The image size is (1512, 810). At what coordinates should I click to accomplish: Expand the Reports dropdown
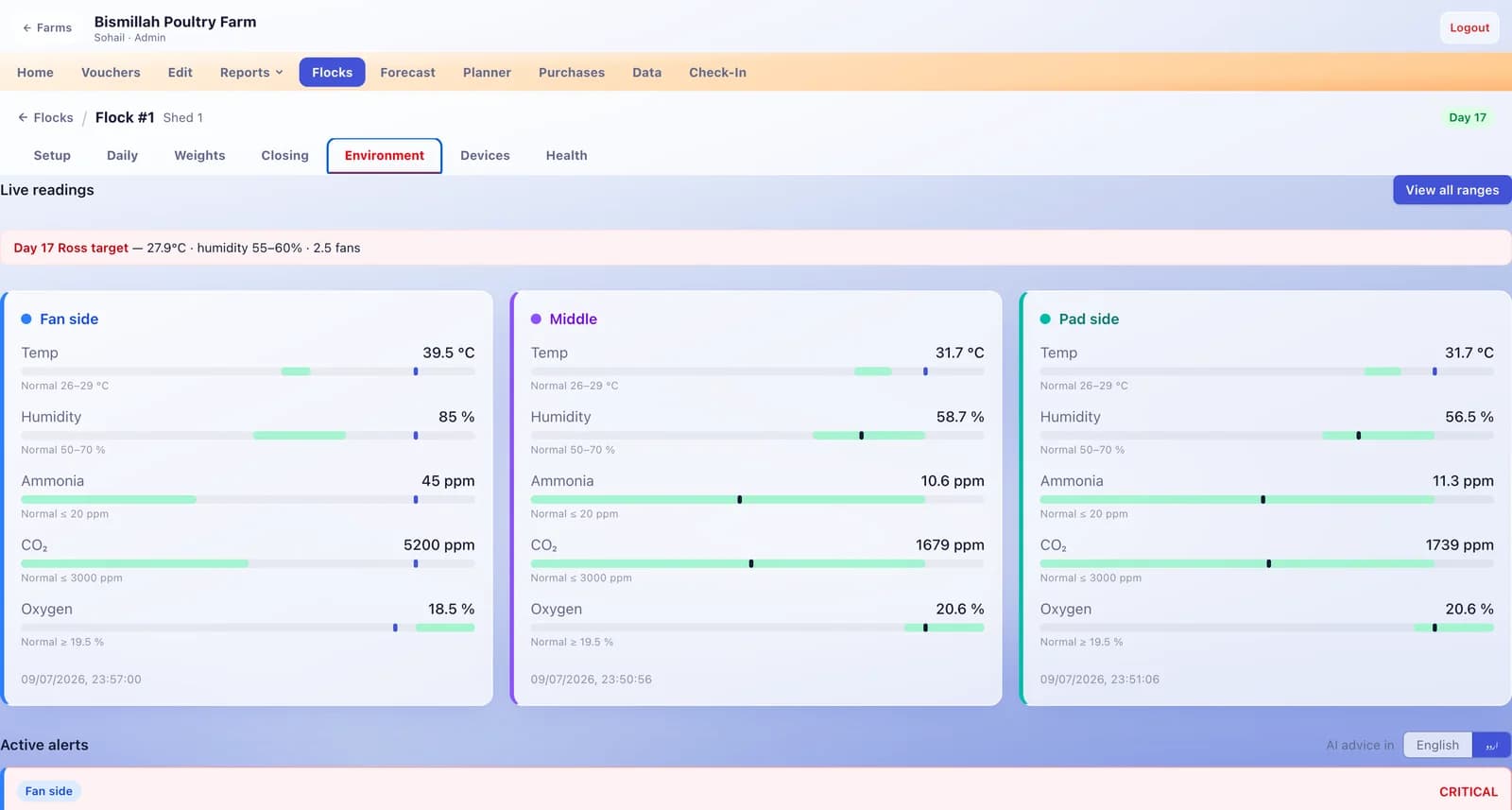pos(251,72)
